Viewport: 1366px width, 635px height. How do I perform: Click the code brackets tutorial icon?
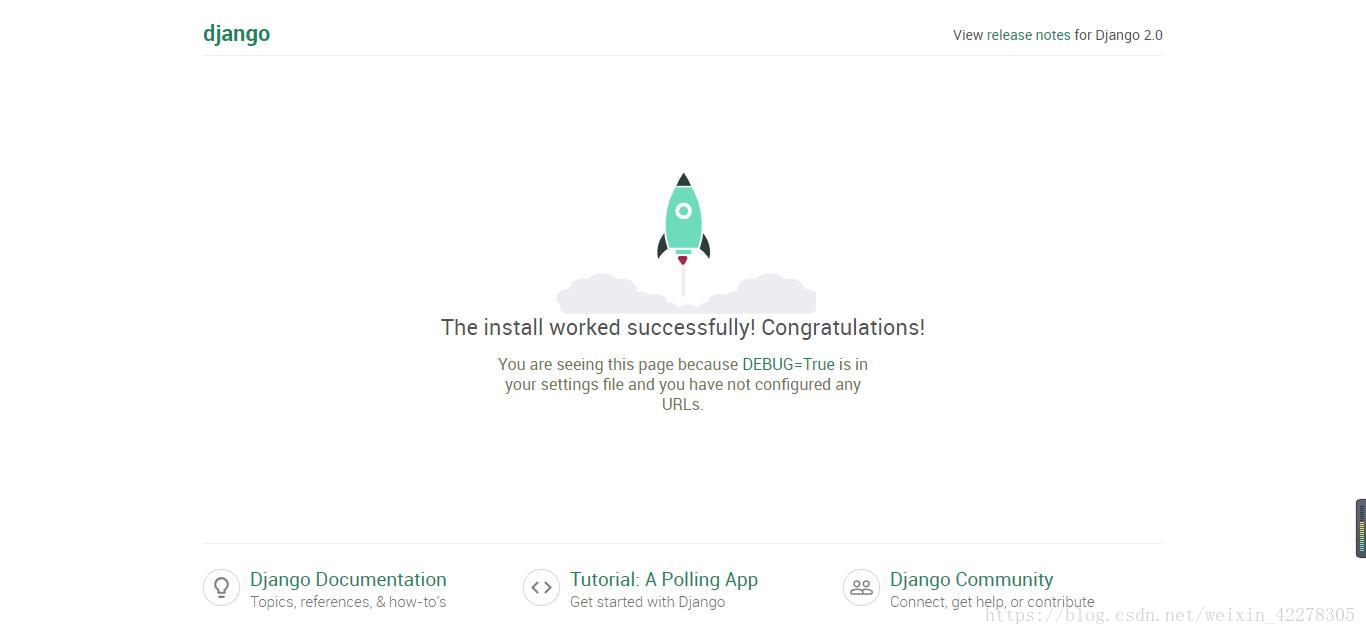coord(541,587)
